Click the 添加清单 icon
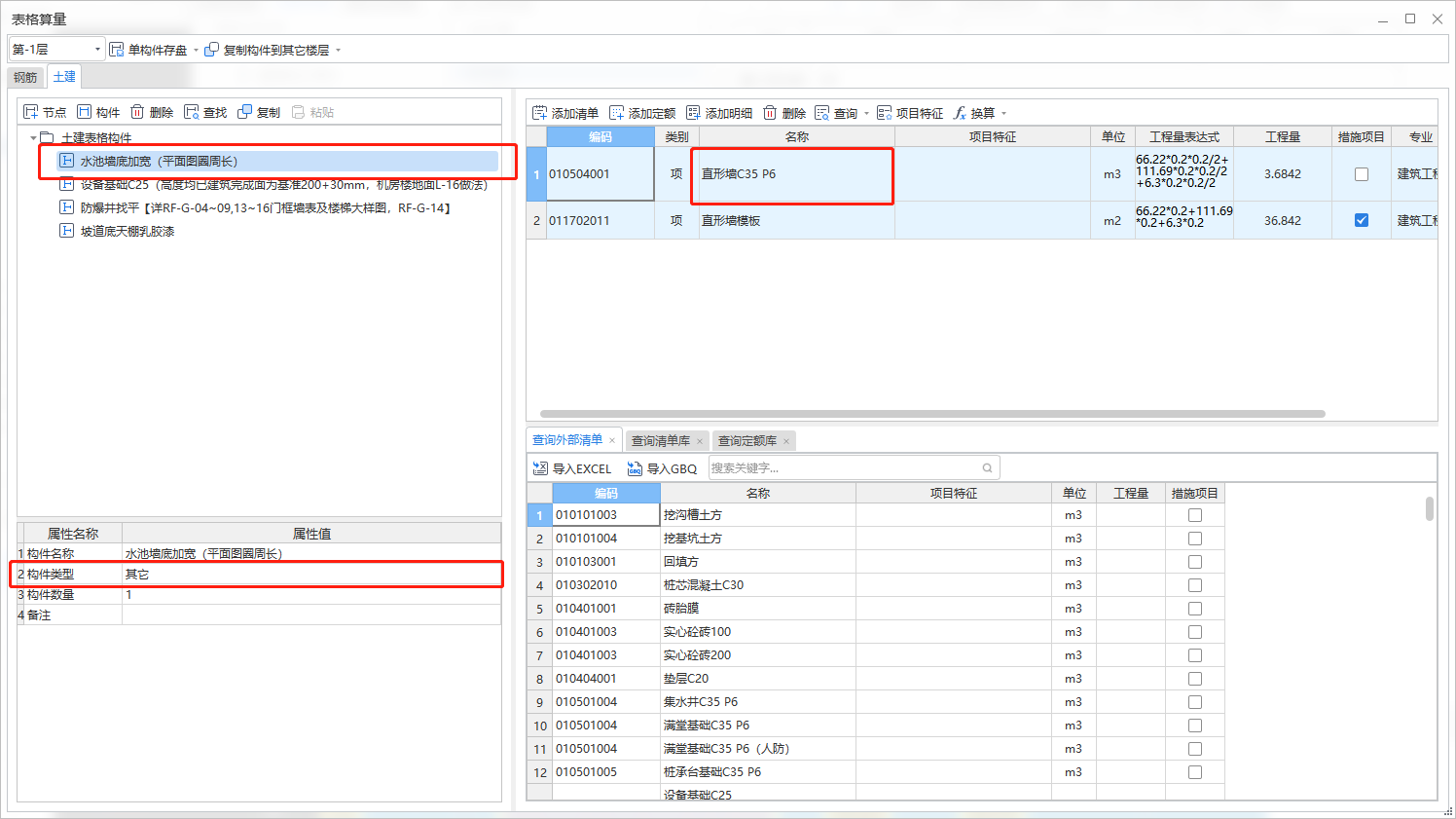 click(540, 113)
